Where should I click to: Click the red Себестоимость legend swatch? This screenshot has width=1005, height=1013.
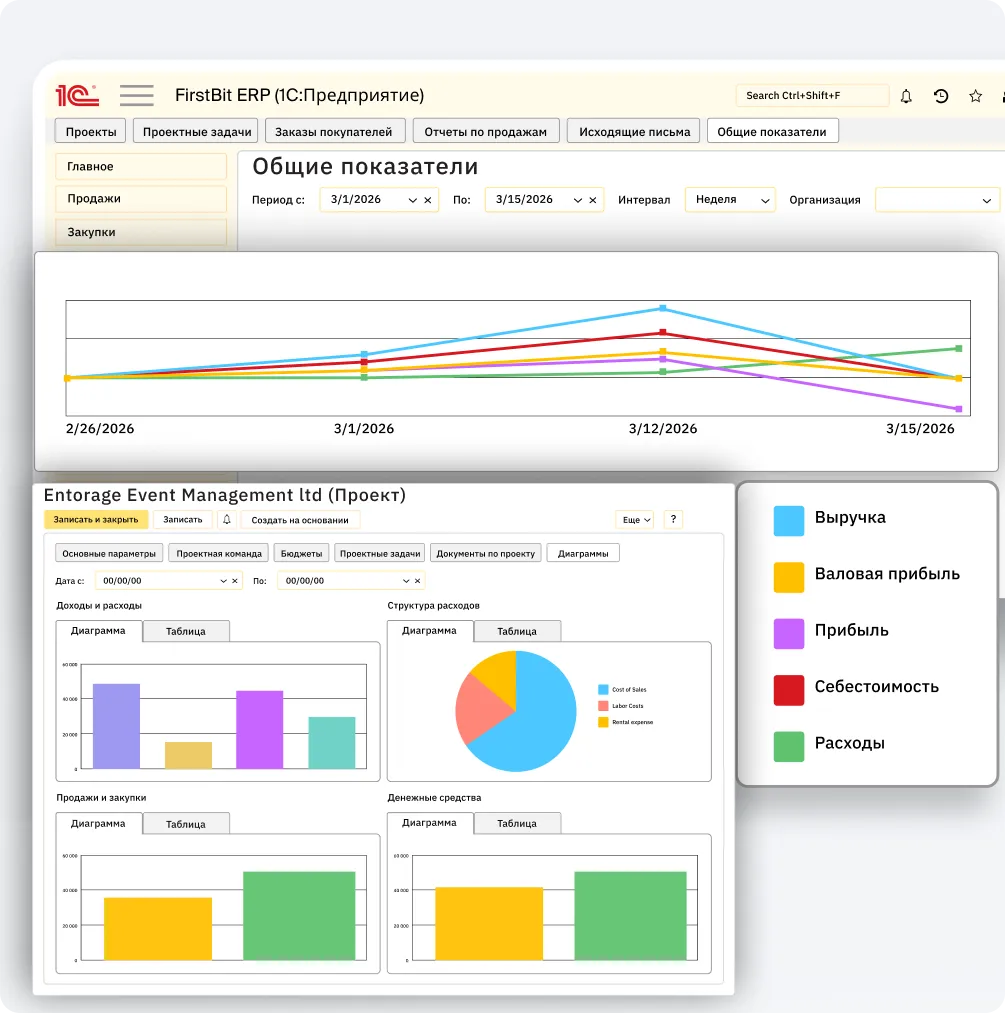click(x=789, y=690)
